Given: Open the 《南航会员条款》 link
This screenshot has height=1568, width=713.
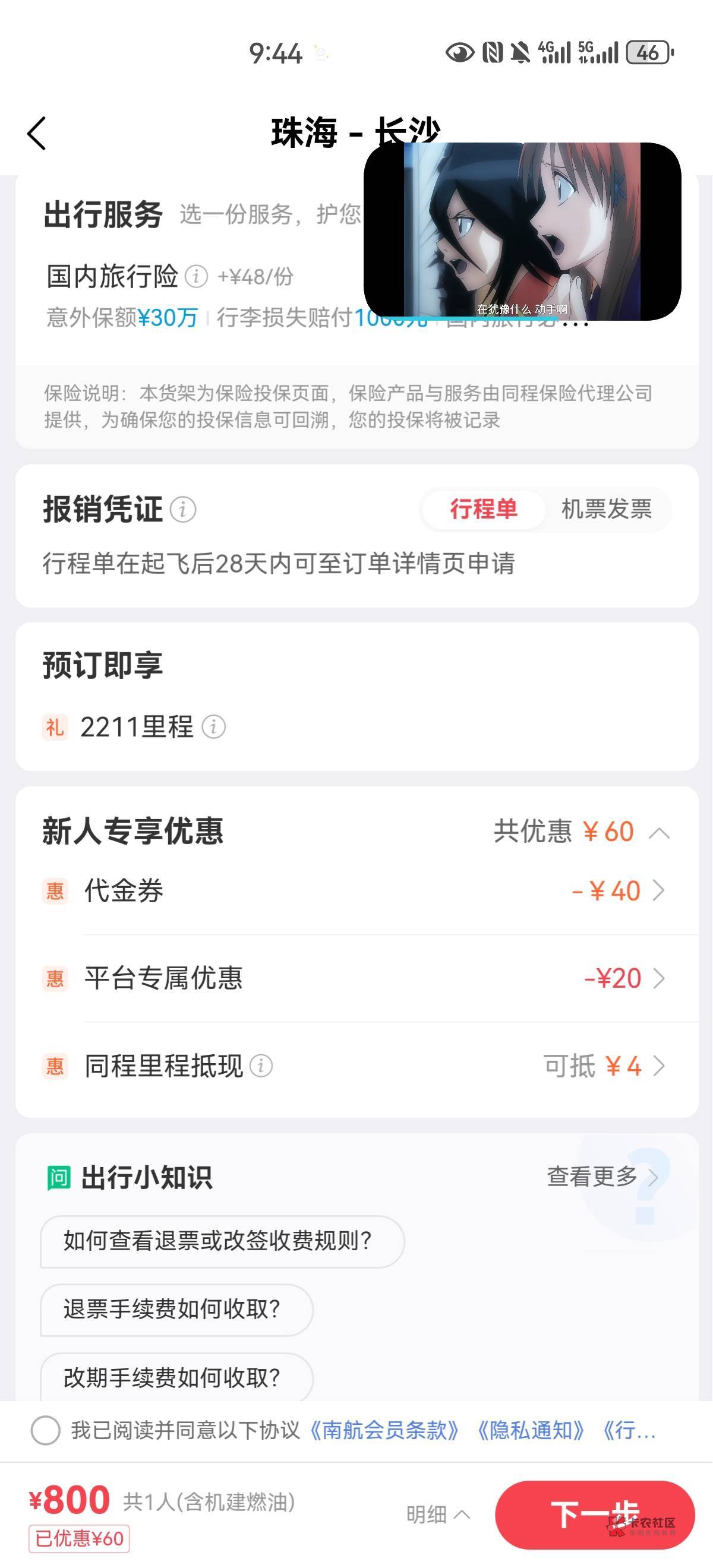Looking at the screenshot, I should click(385, 1430).
